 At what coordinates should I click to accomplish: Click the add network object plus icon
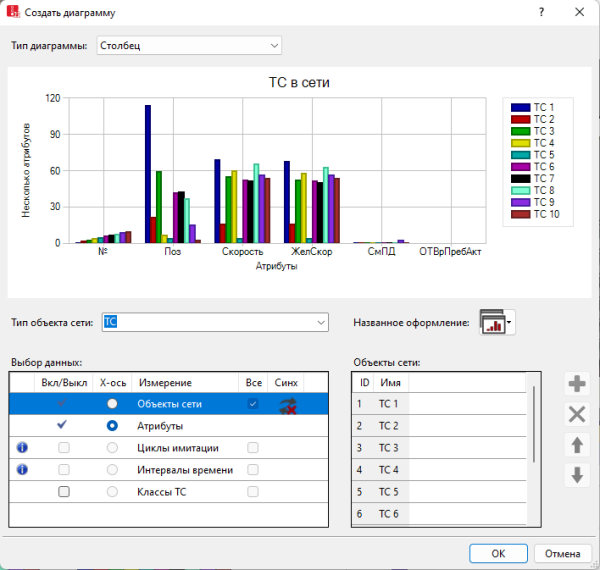pos(576,384)
